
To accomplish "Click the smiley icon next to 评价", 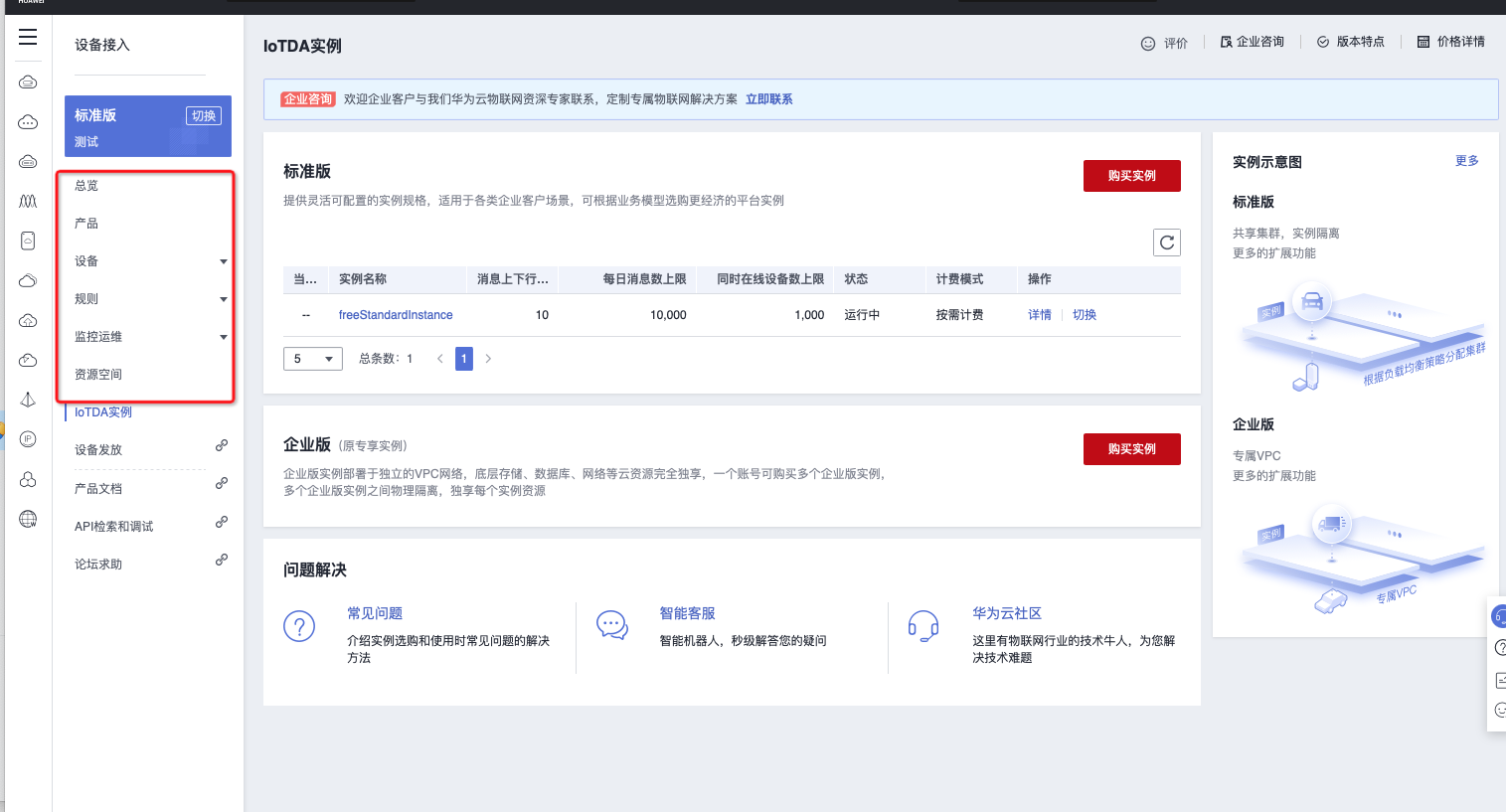I will click(x=1148, y=44).
